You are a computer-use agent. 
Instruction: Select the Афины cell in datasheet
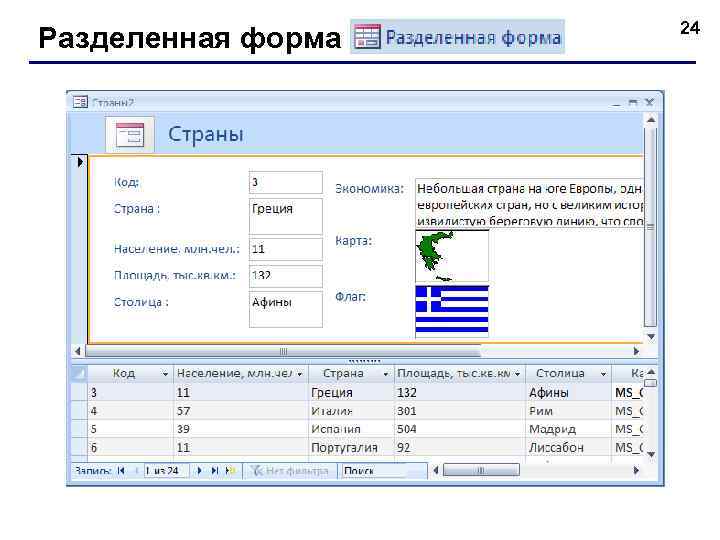click(x=568, y=393)
